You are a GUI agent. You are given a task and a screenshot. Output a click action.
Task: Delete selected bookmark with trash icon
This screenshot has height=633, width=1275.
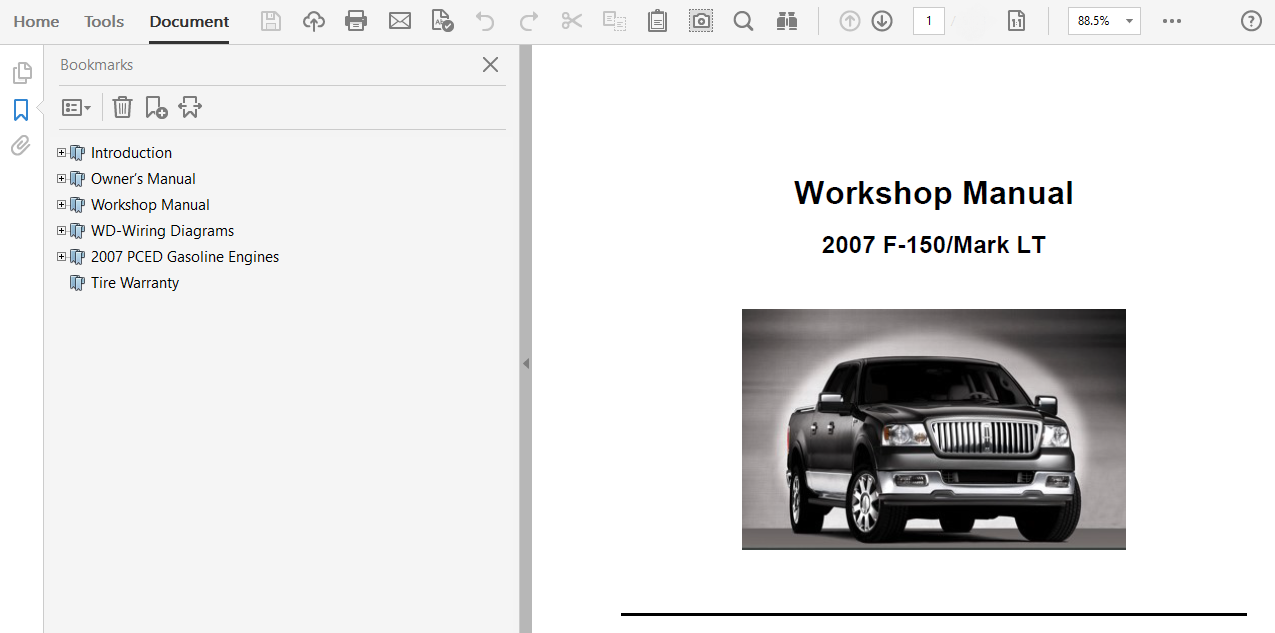tap(122, 107)
